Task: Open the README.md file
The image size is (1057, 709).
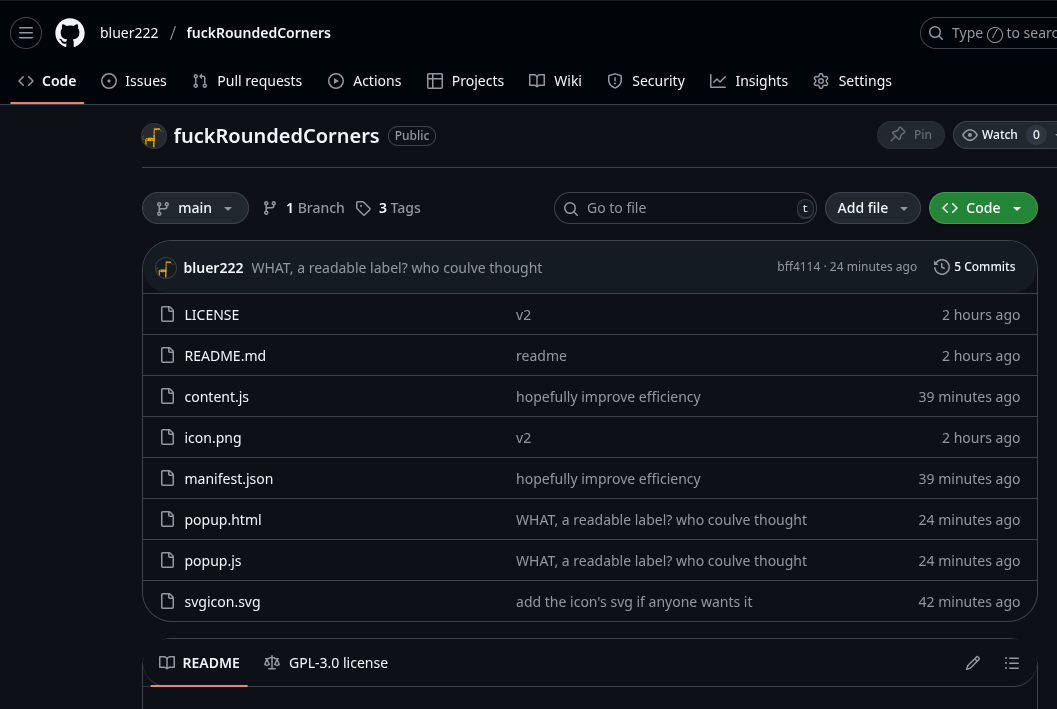Action: pos(225,356)
